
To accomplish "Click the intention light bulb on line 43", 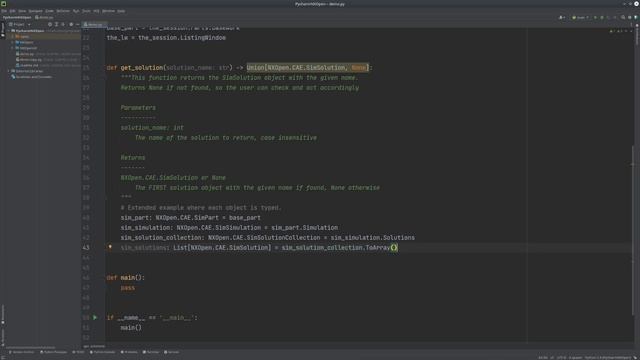I will tap(110, 247).
